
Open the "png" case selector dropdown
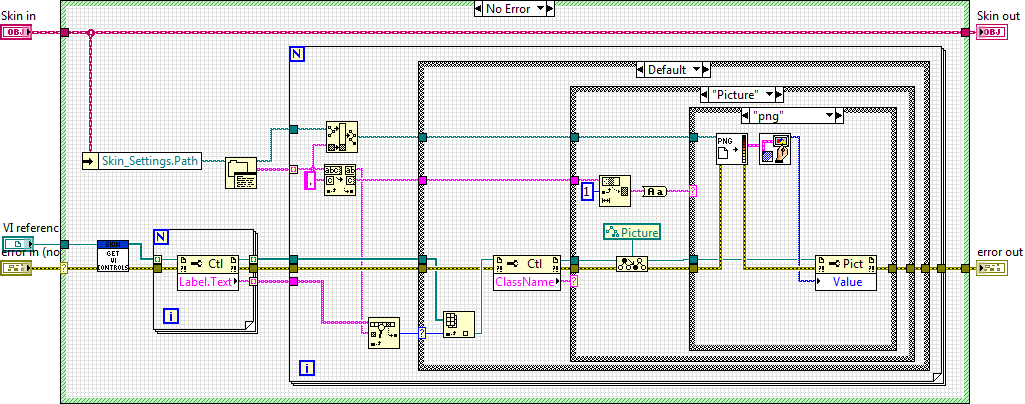(x=830, y=116)
